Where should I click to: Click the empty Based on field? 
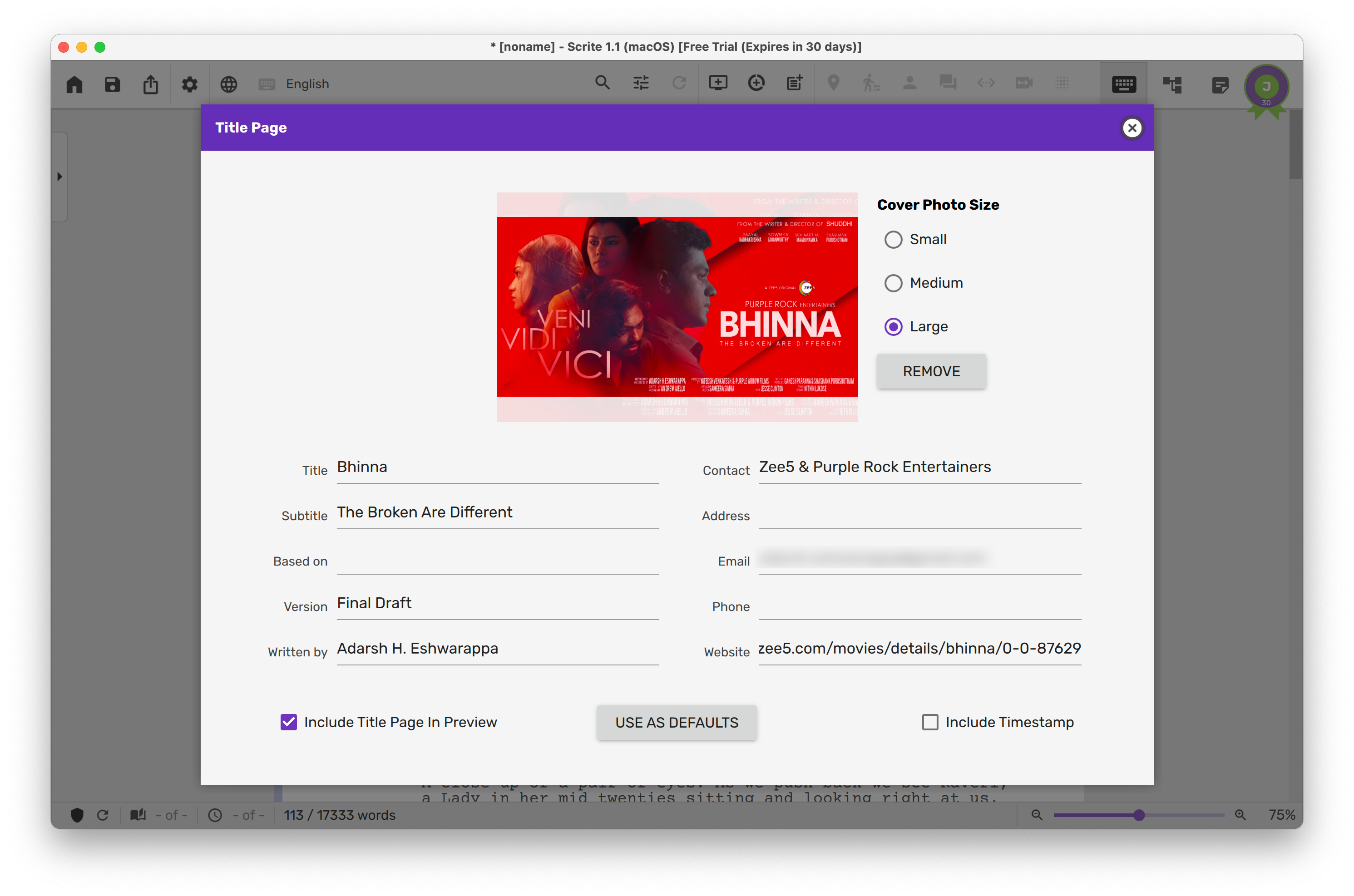point(498,558)
